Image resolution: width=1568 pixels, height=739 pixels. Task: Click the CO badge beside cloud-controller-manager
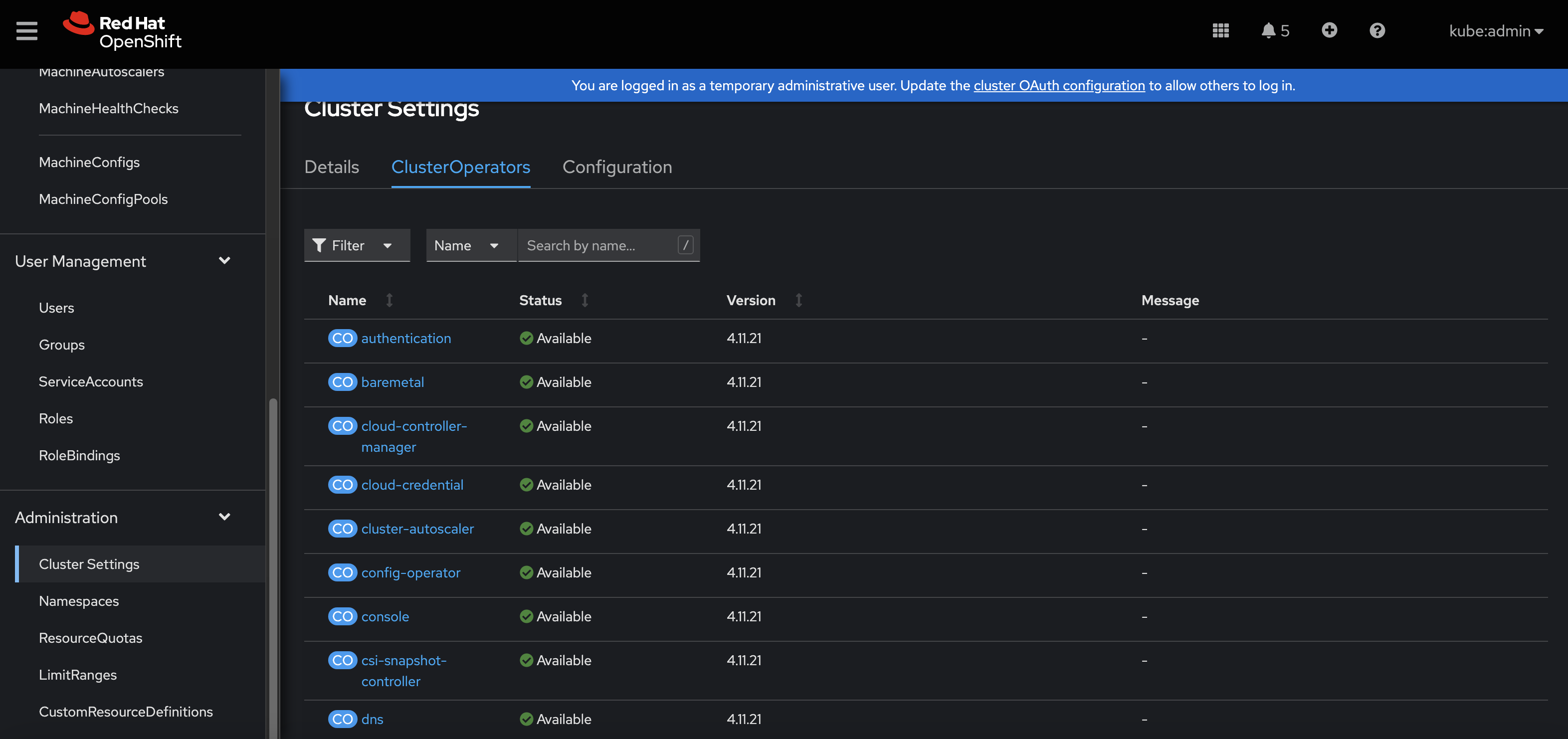click(x=343, y=426)
